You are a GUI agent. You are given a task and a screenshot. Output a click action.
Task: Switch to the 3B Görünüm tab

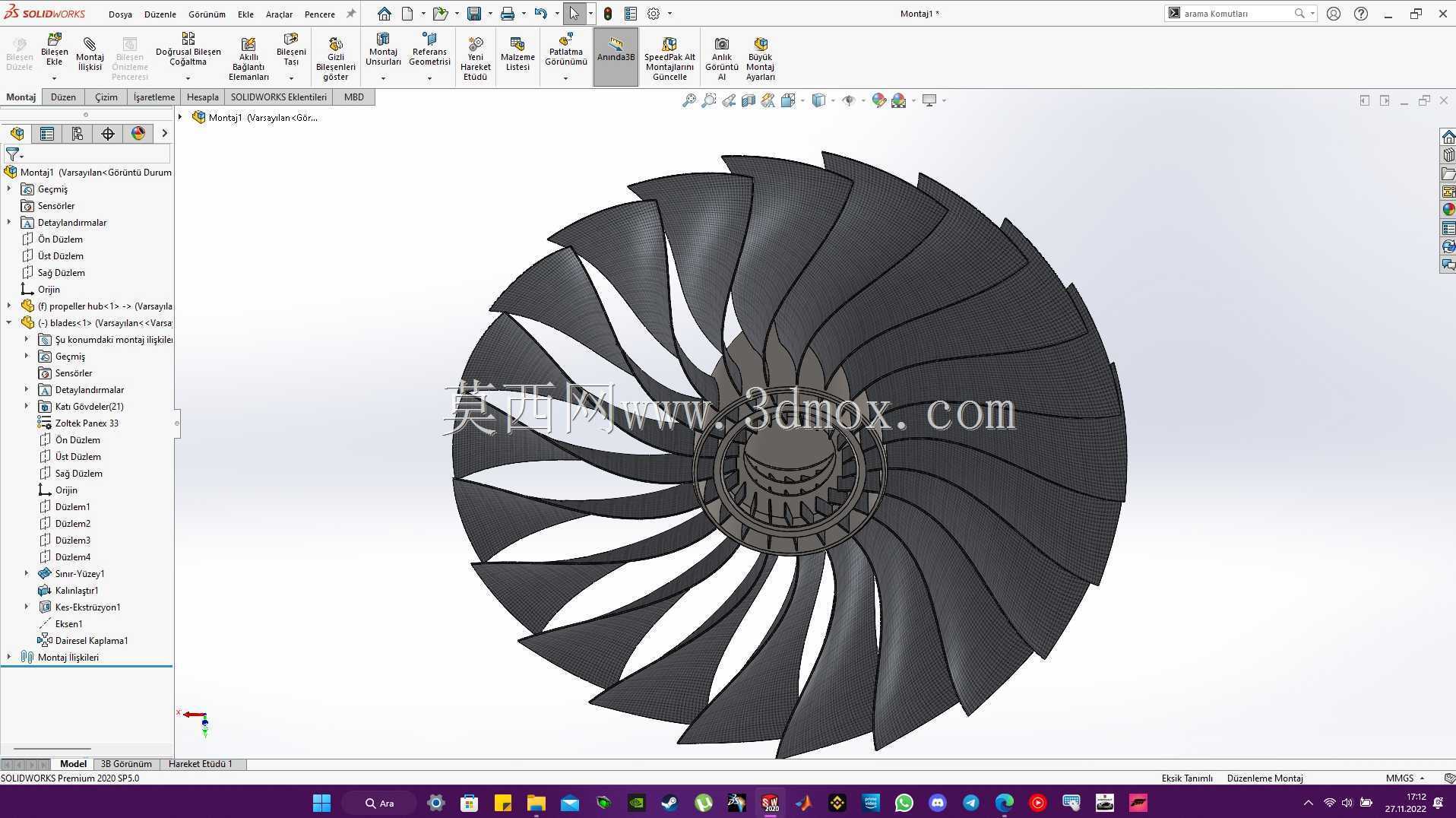(x=126, y=764)
